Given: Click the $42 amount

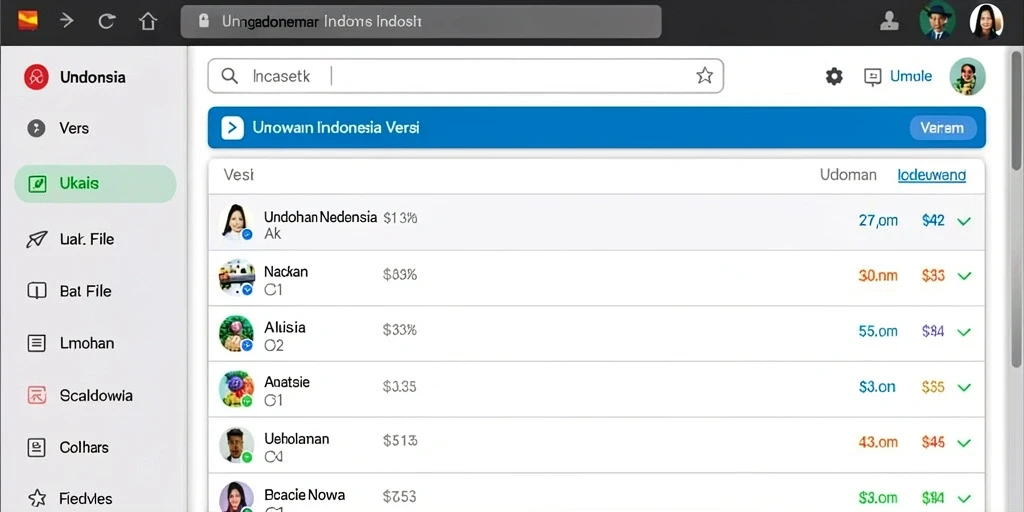Looking at the screenshot, I should (933, 221).
